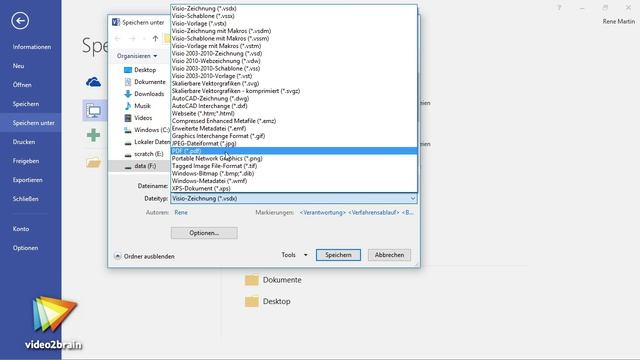
Task: Choose Windows-Bitmap (*.bmp;*.dib)
Action: [x=294, y=173]
